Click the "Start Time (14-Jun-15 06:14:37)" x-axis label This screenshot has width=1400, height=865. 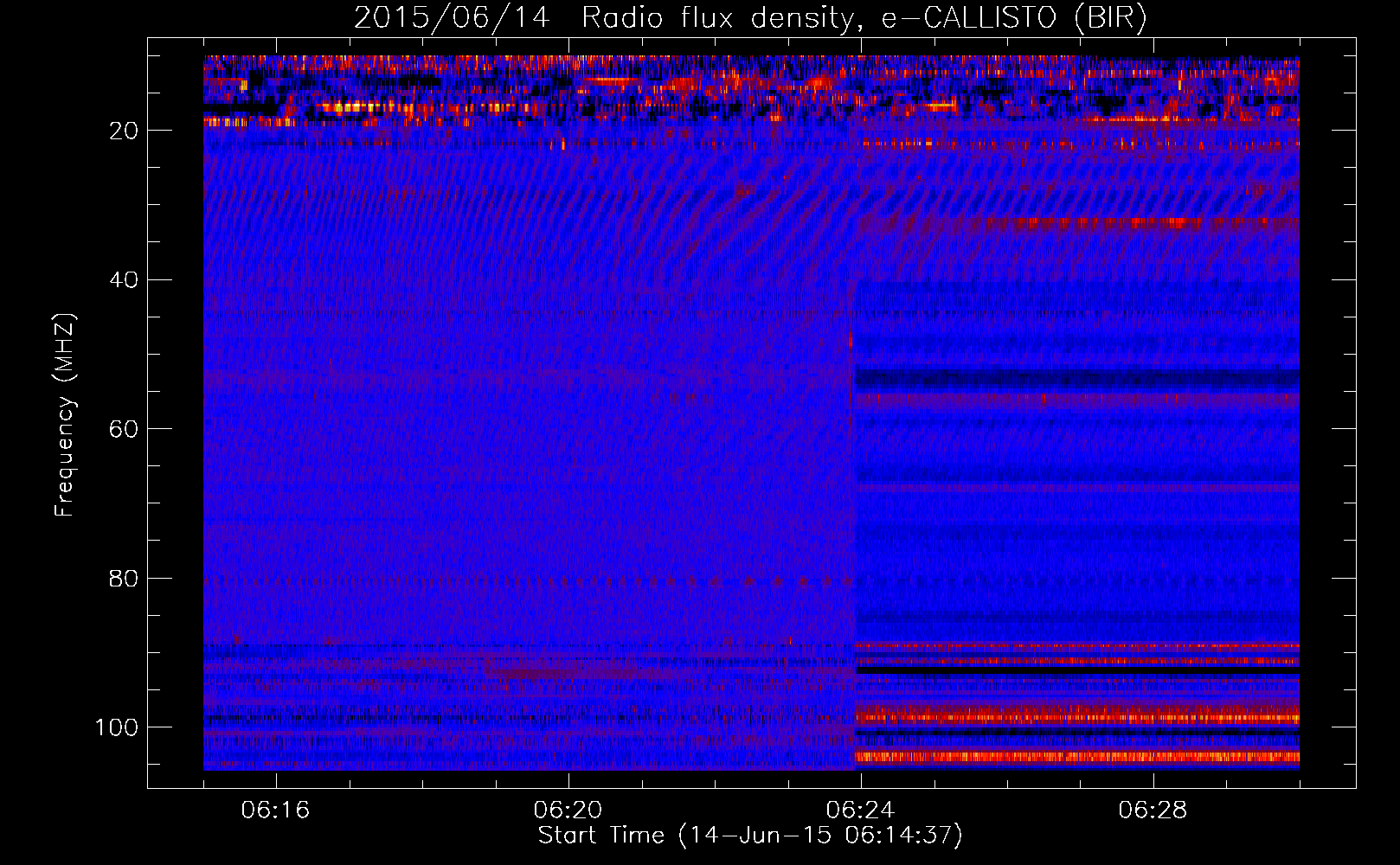coord(750,836)
